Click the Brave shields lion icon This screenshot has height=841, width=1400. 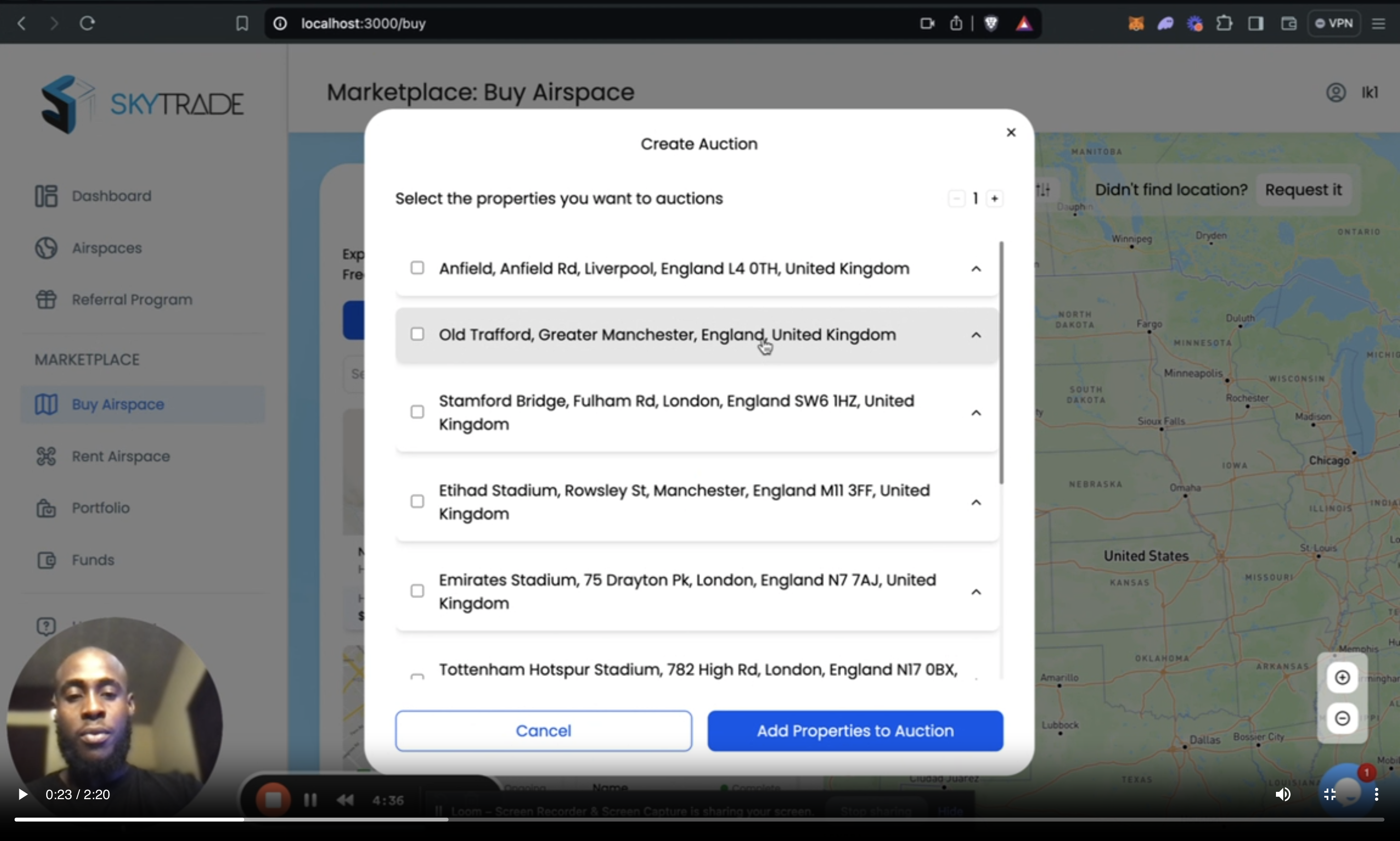click(x=991, y=23)
